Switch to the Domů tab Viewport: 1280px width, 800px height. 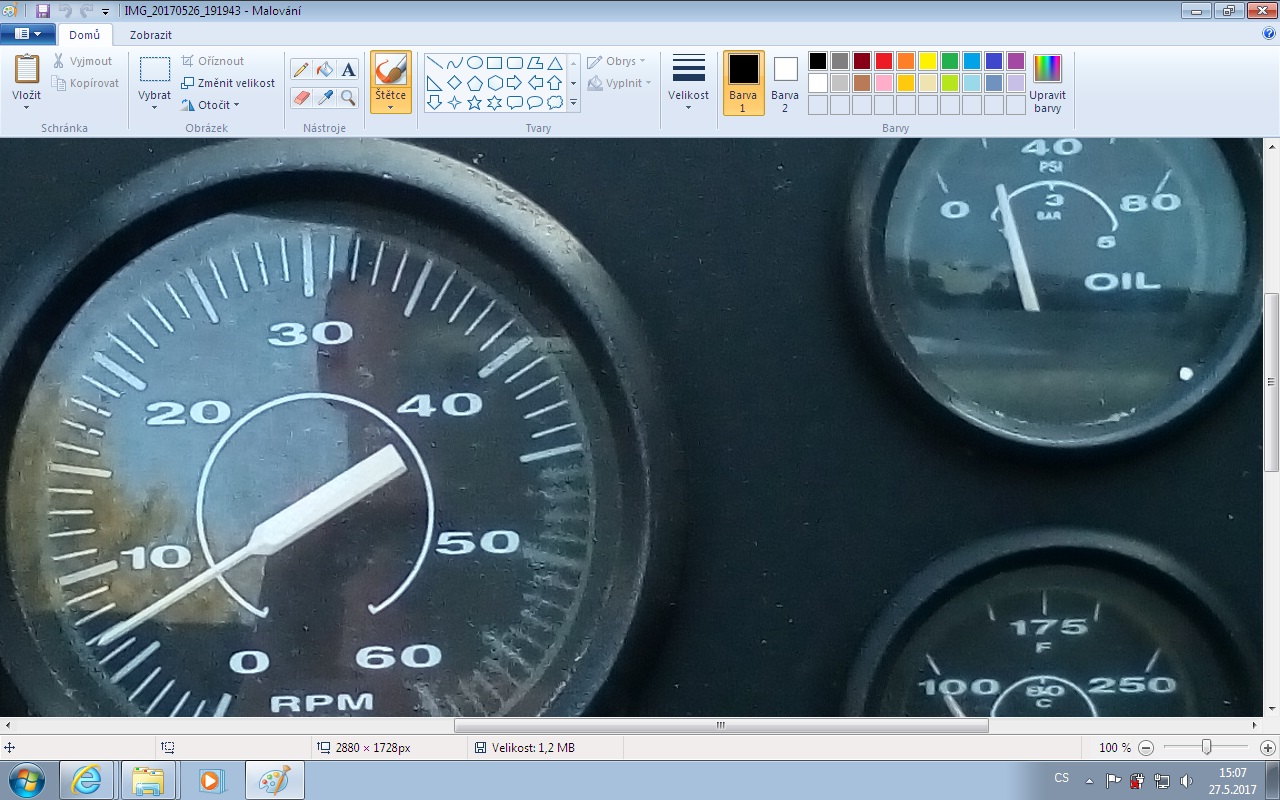tap(85, 35)
